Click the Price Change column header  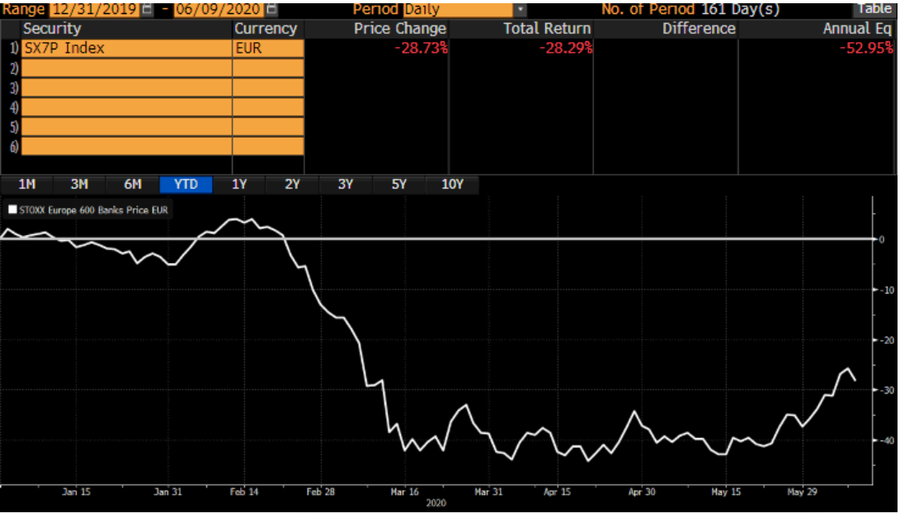pos(399,29)
